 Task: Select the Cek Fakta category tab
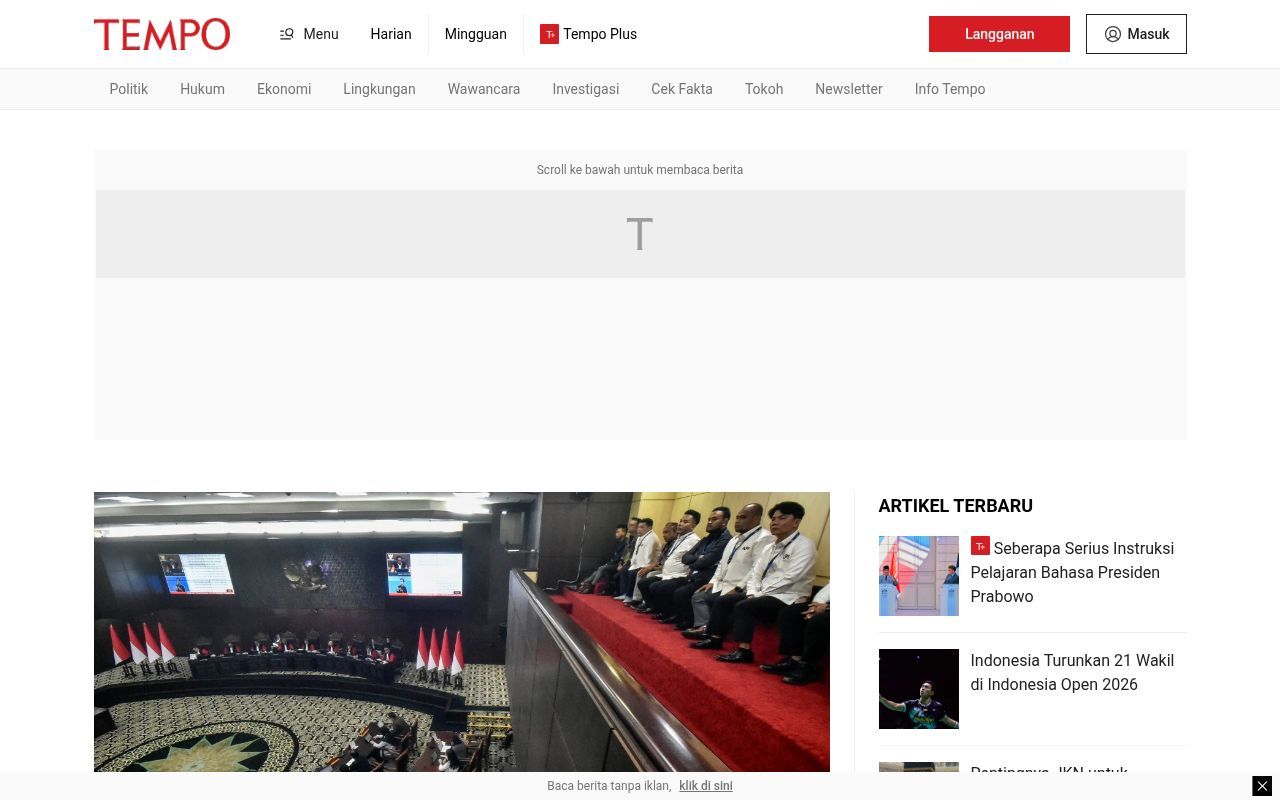682,89
